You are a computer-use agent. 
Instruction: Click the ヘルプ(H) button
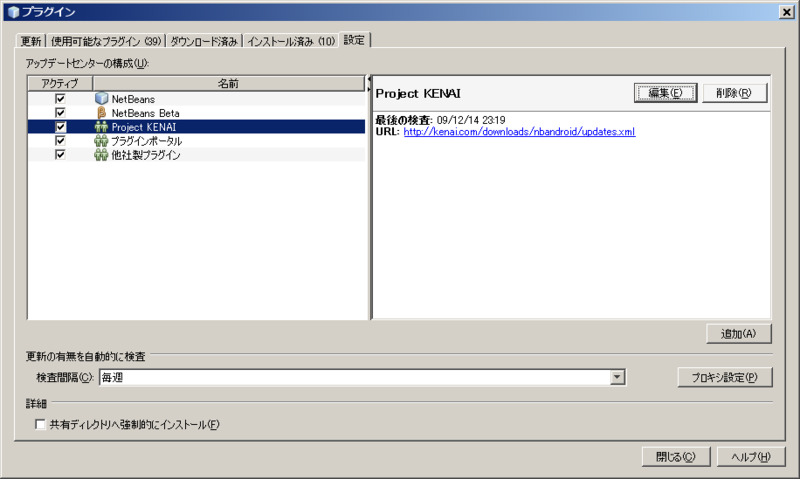(751, 457)
